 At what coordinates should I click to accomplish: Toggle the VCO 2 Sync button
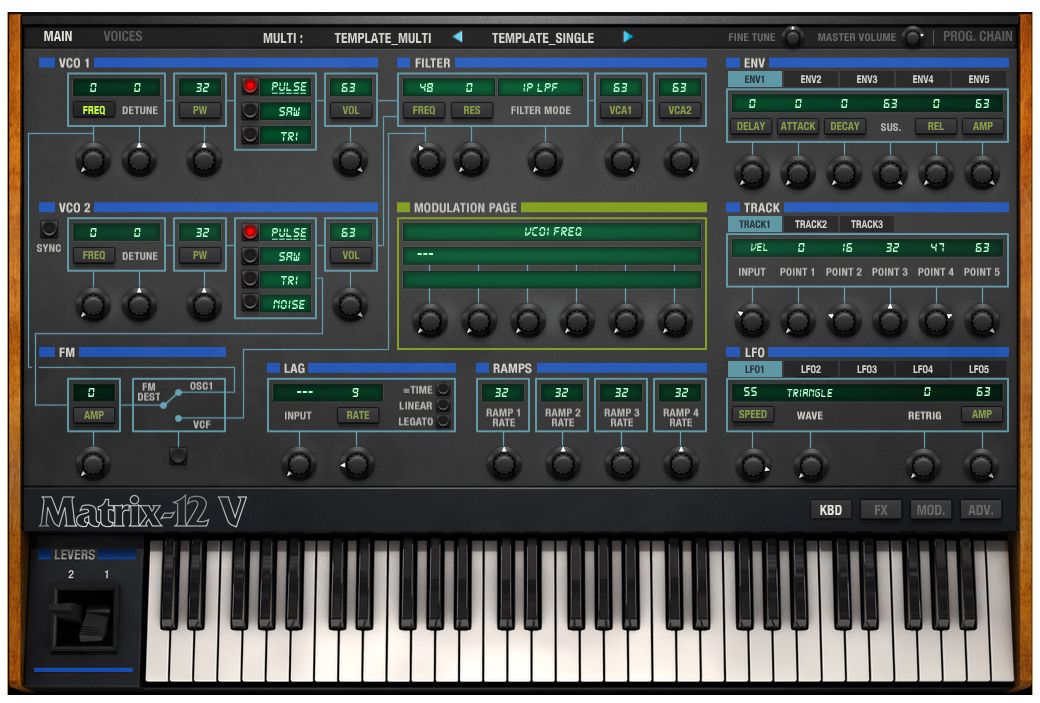point(48,229)
